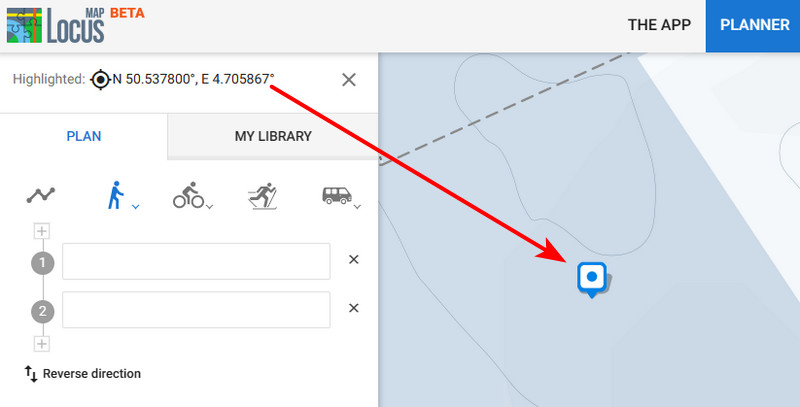Remove waypoint 2 with its X
The height and width of the screenshot is (407, 800).
(353, 308)
